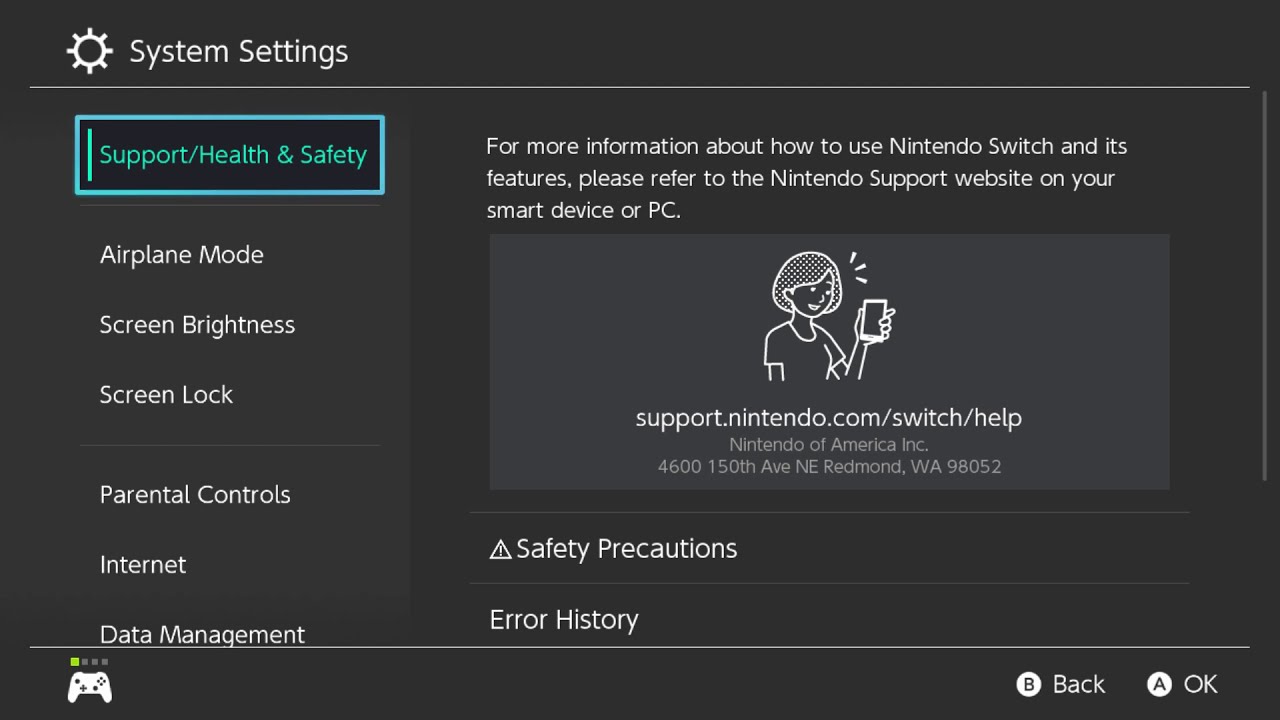Open Error History
The height and width of the screenshot is (720, 1280).
coord(829,617)
